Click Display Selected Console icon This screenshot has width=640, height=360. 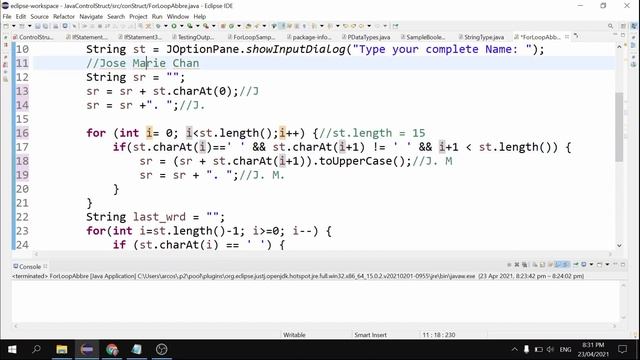coord(584,264)
